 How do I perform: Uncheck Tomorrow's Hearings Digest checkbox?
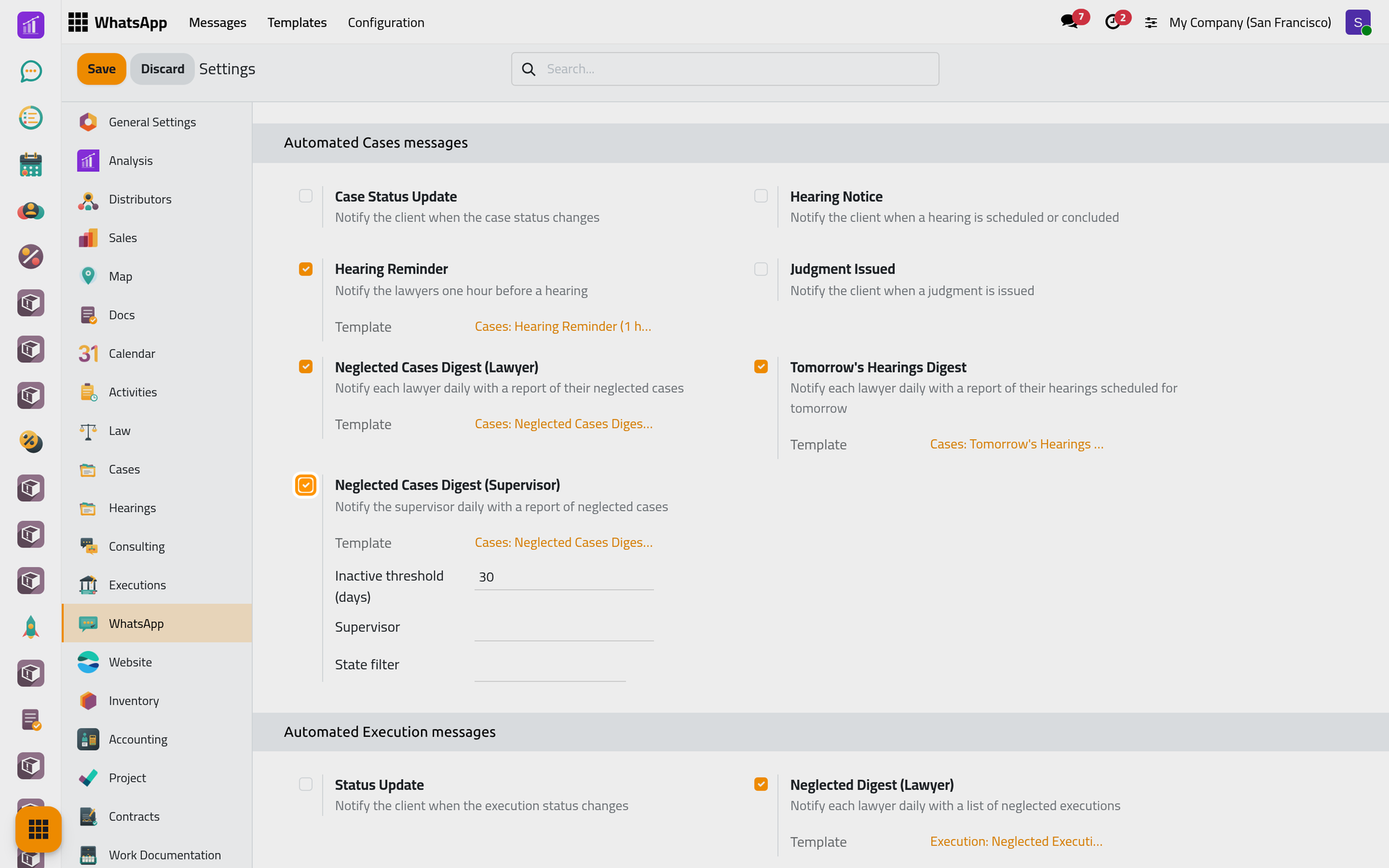pyautogui.click(x=761, y=367)
